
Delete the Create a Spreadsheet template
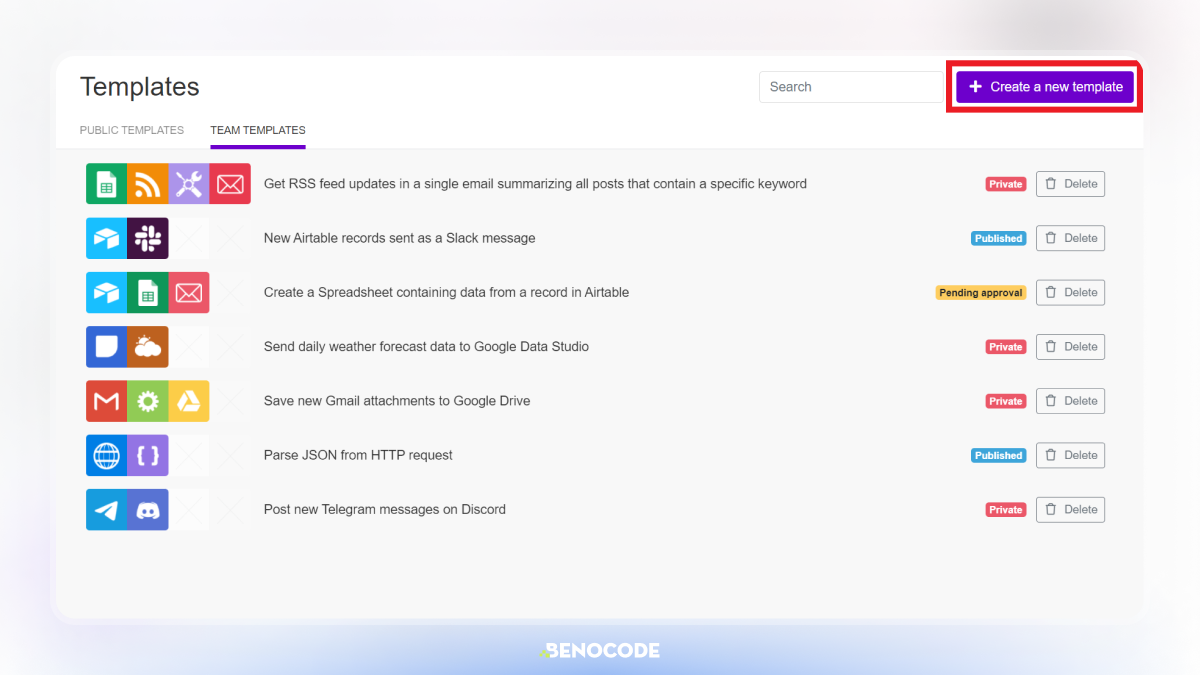point(1070,292)
